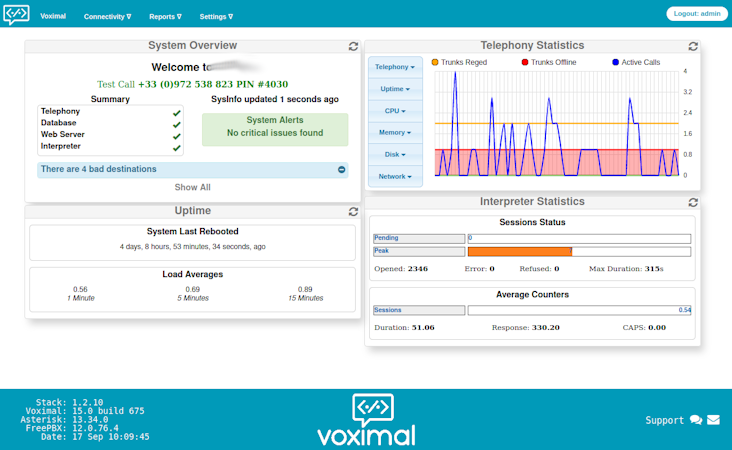Click Show All in System Overview
732x450 pixels.
coord(192,187)
